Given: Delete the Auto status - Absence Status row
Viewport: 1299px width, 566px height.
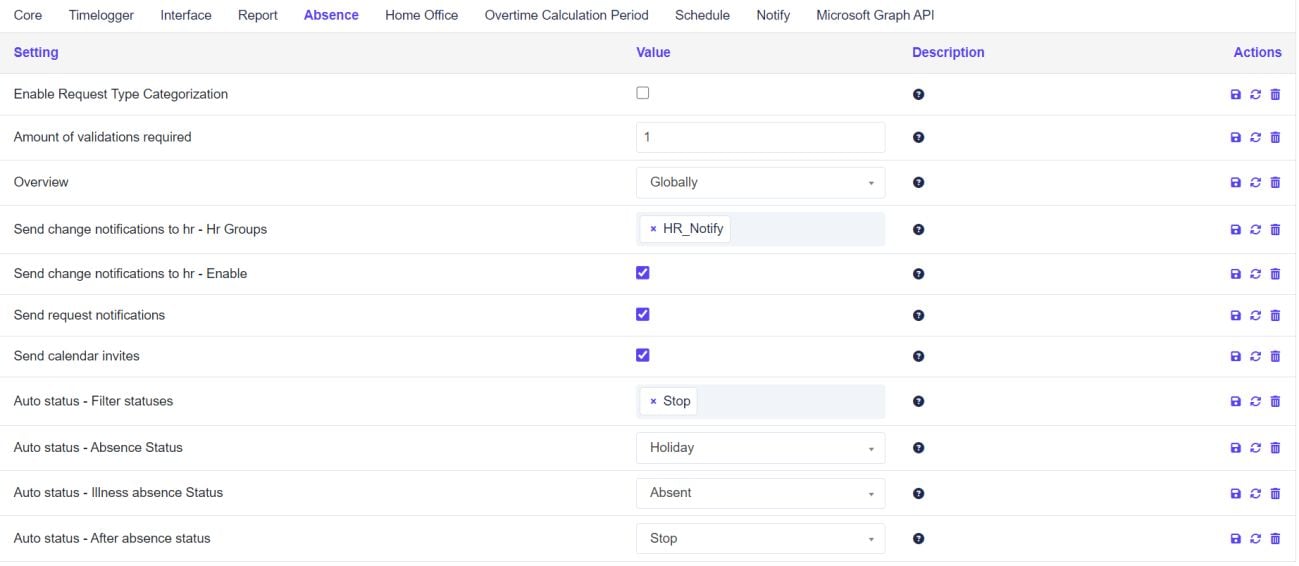Looking at the screenshot, I should click(x=1275, y=448).
